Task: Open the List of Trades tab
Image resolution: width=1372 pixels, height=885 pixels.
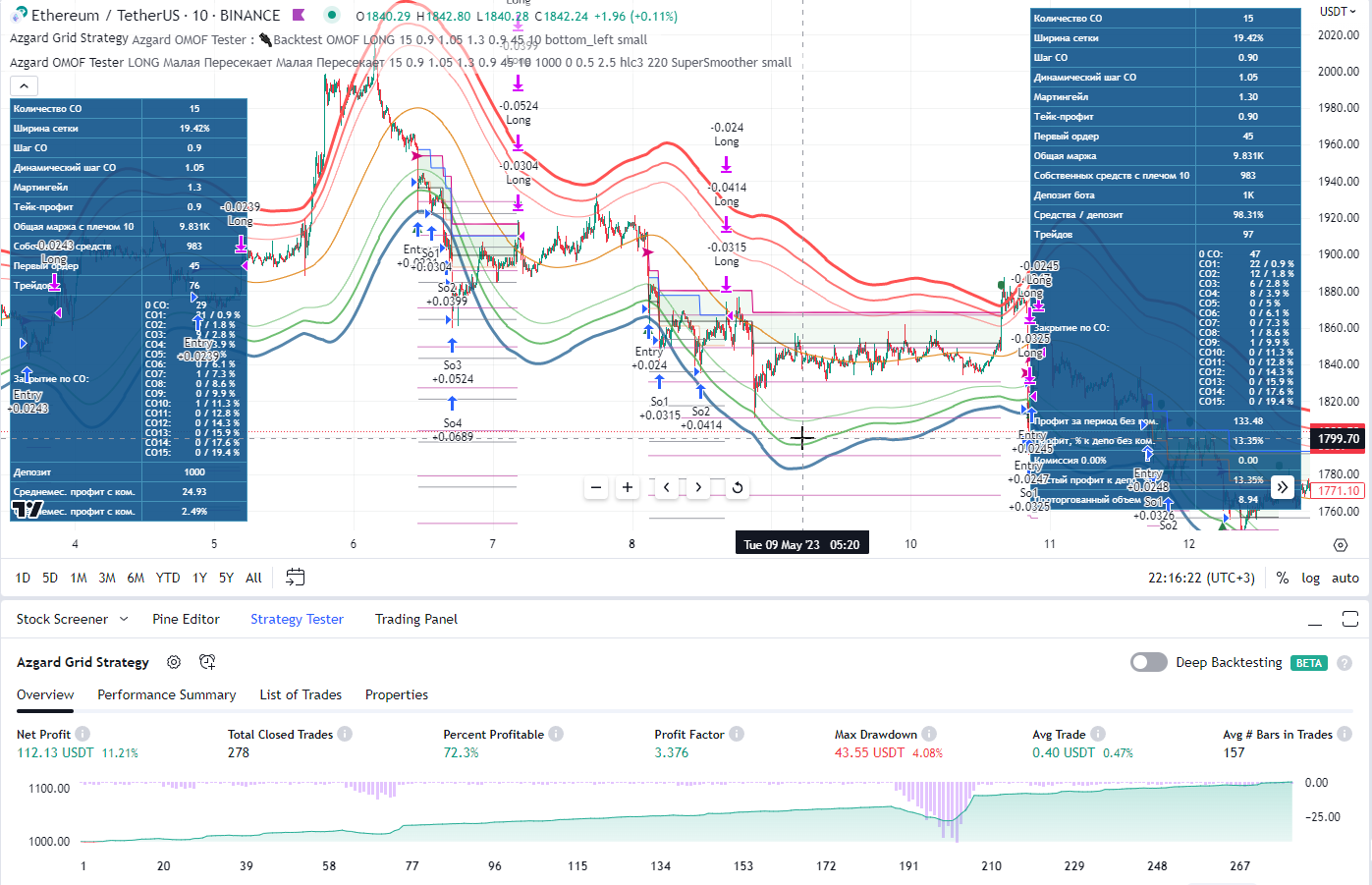Action: (301, 694)
